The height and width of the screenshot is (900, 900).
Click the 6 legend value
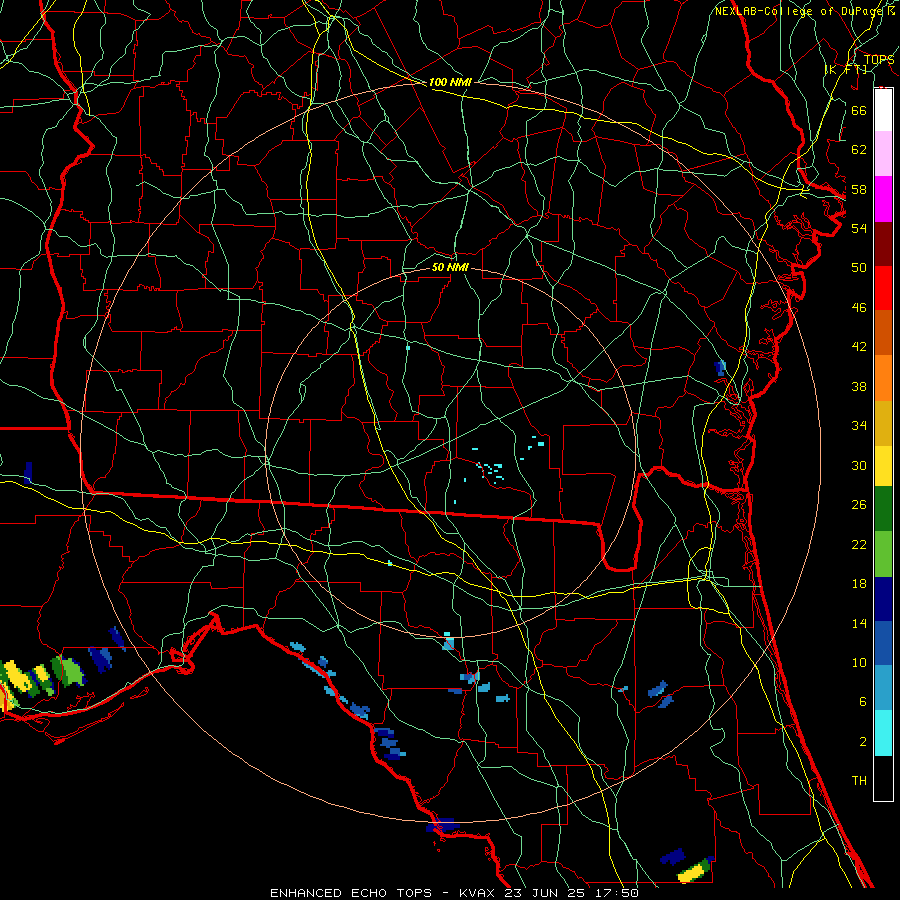click(x=863, y=702)
